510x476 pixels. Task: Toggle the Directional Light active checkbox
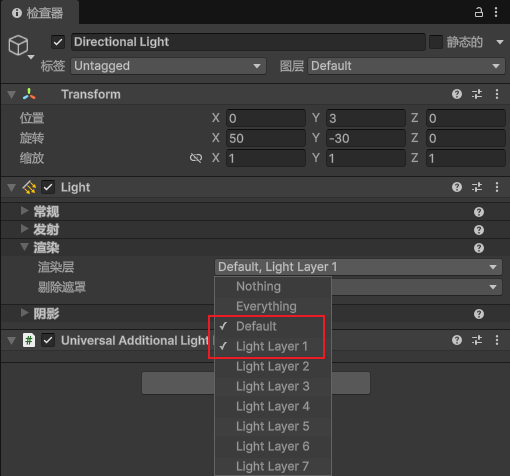pyautogui.click(x=58, y=42)
